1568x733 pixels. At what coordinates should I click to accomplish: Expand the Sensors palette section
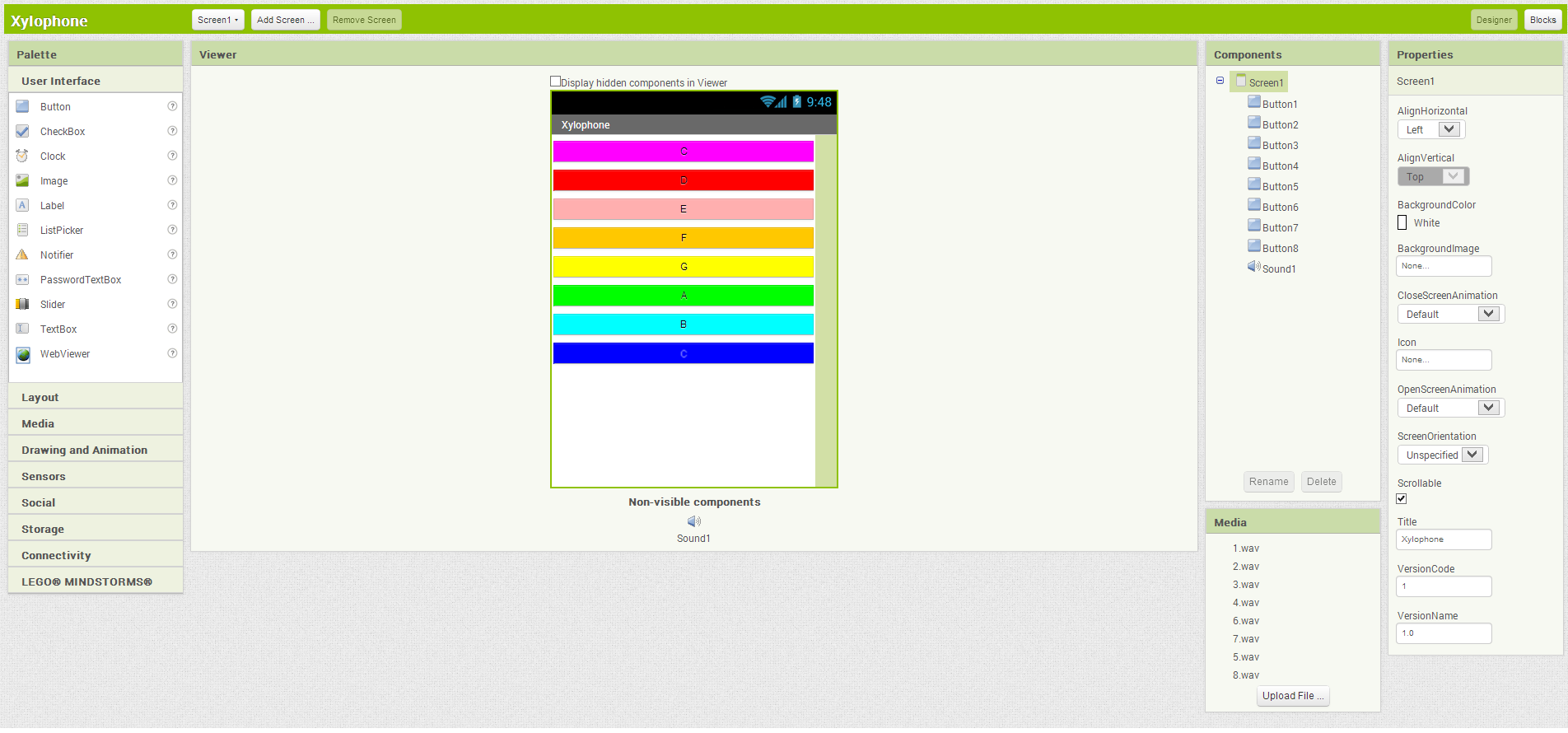(x=43, y=476)
